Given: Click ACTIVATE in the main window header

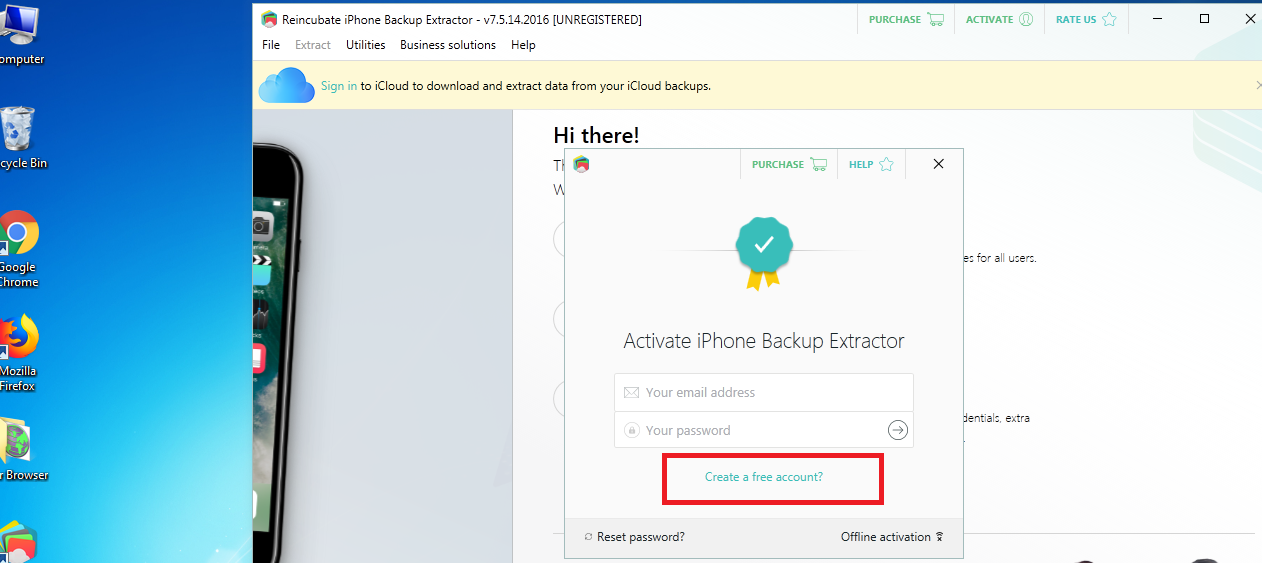Looking at the screenshot, I should 999,19.
